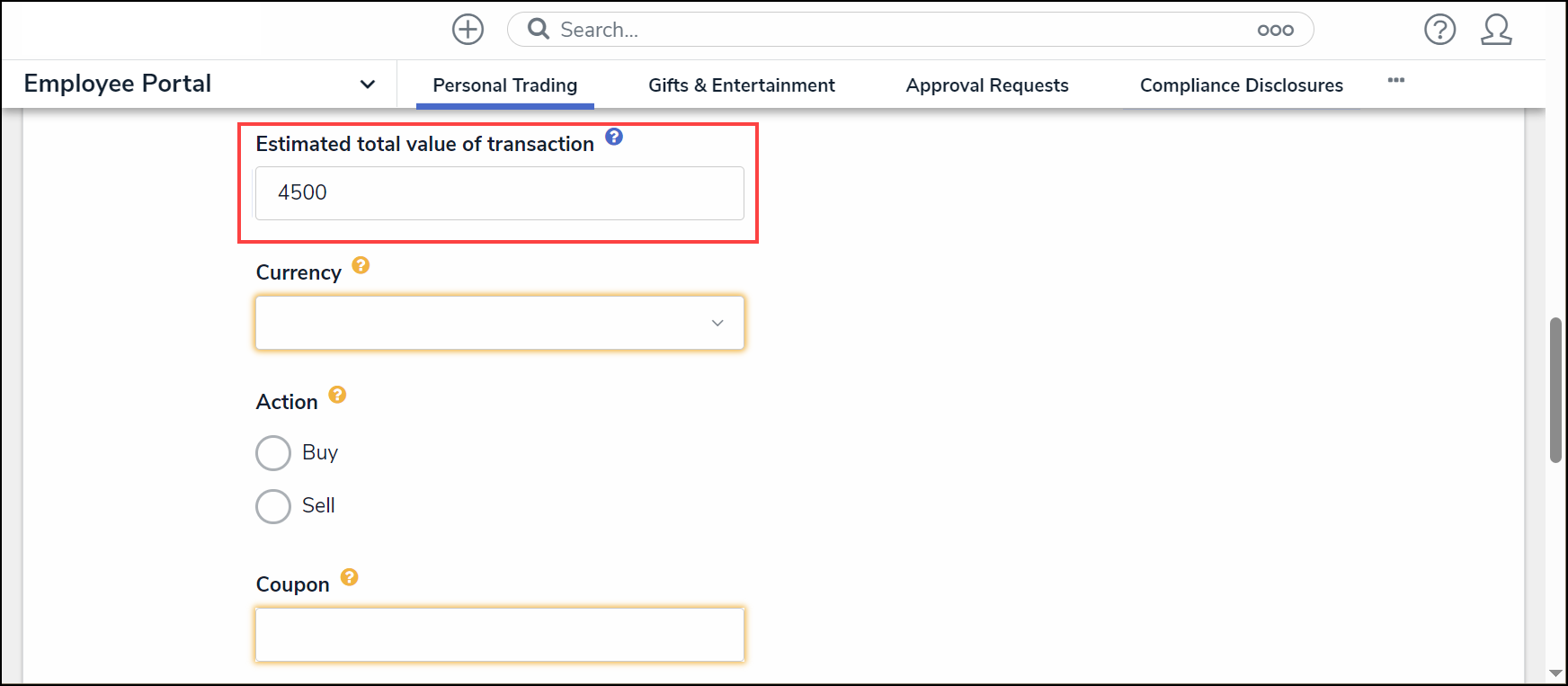
Task: Open the Compliance Disclosures tab
Action: click(1242, 85)
